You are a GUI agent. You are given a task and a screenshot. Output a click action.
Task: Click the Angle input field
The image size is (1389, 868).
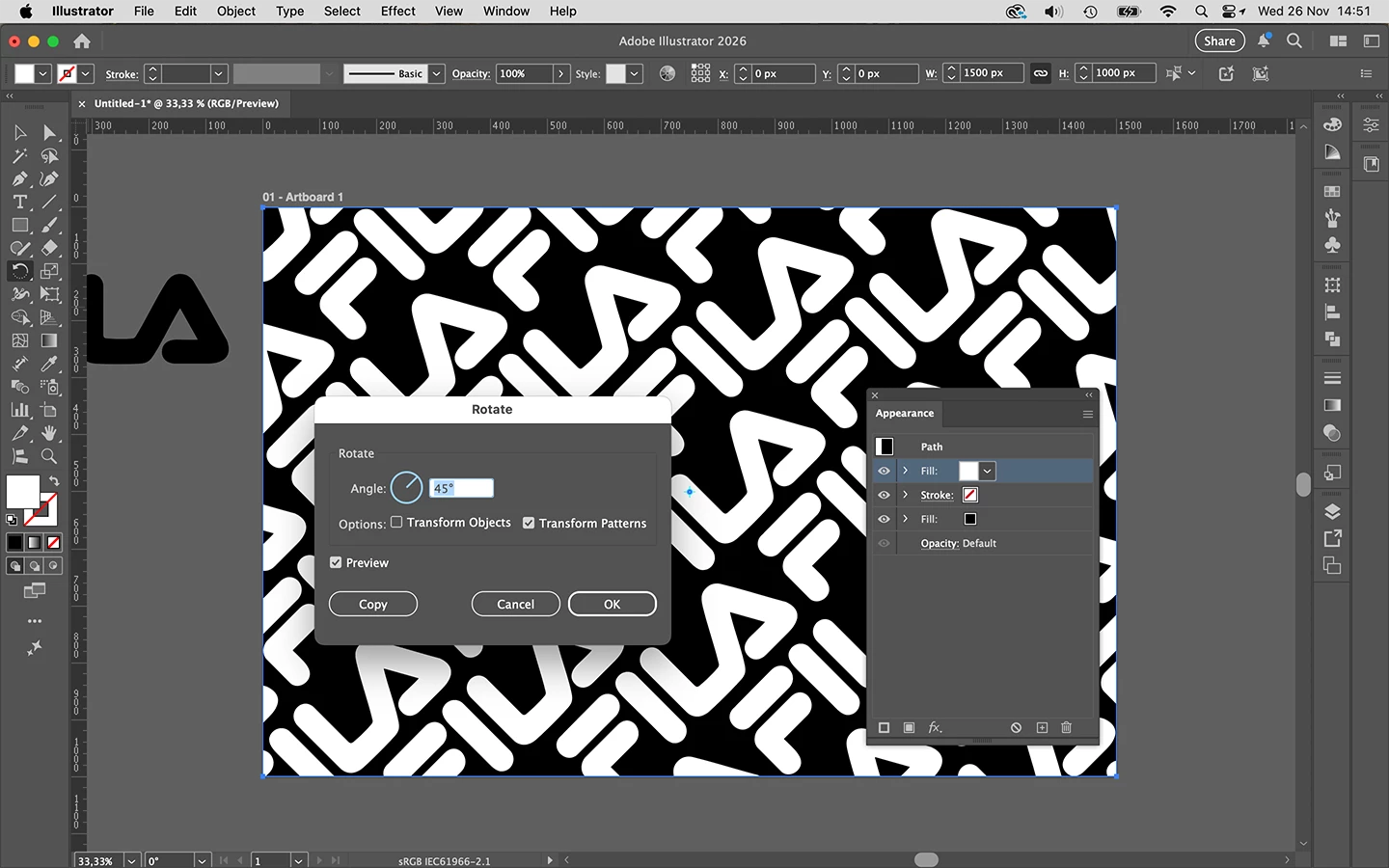point(461,488)
